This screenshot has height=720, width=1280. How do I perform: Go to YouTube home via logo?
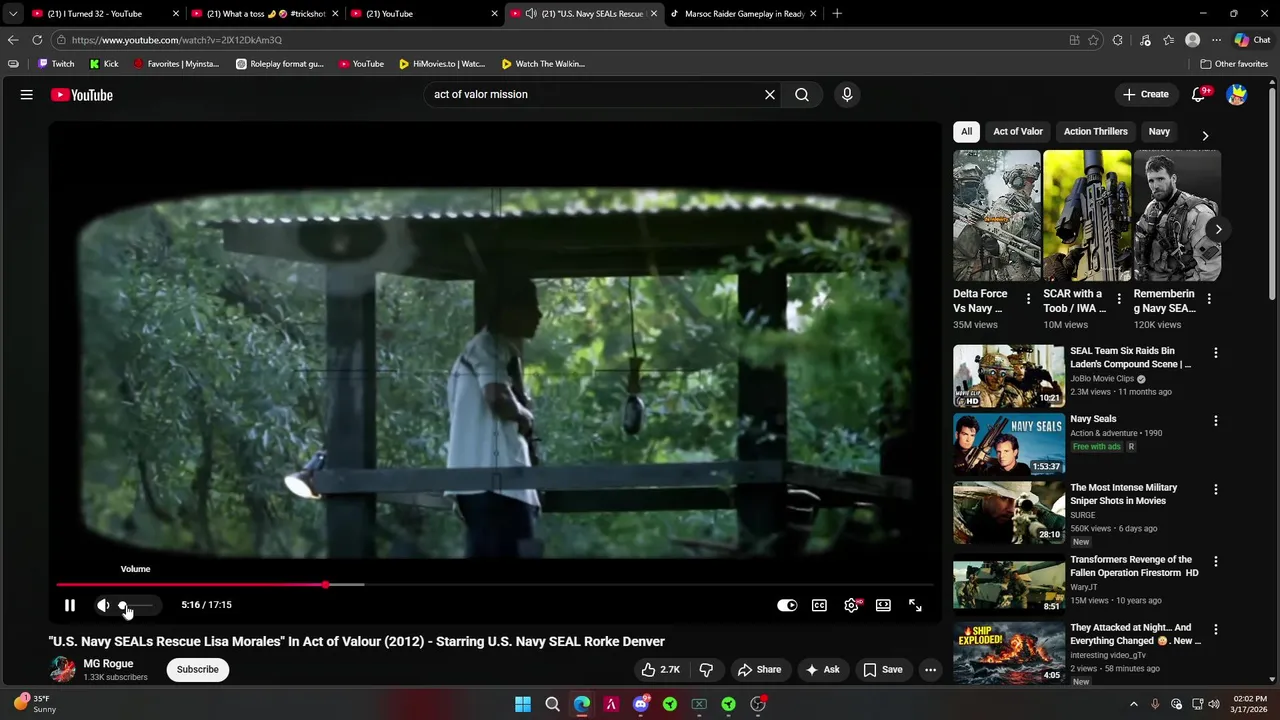pyautogui.click(x=82, y=95)
